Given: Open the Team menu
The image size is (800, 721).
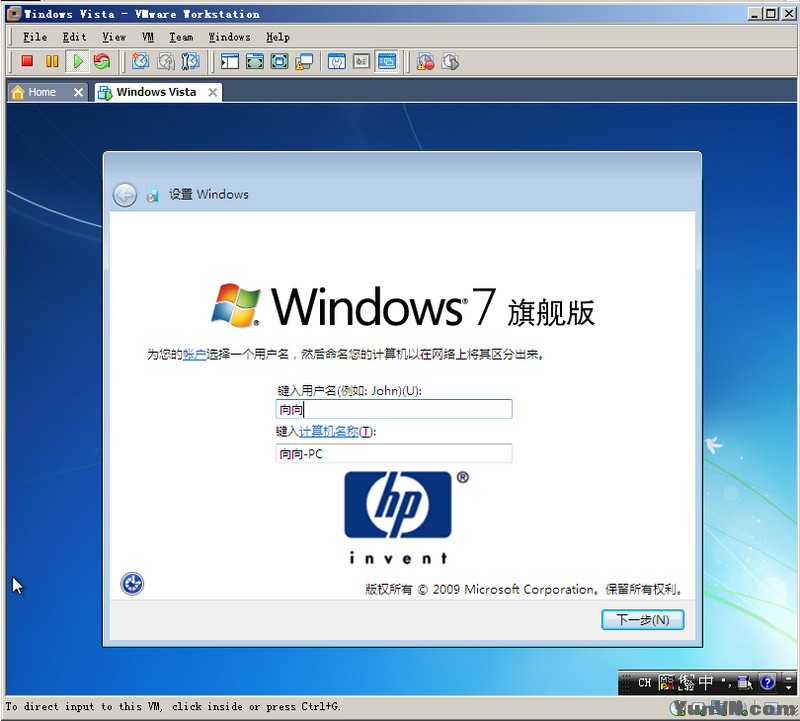Looking at the screenshot, I should 181,37.
